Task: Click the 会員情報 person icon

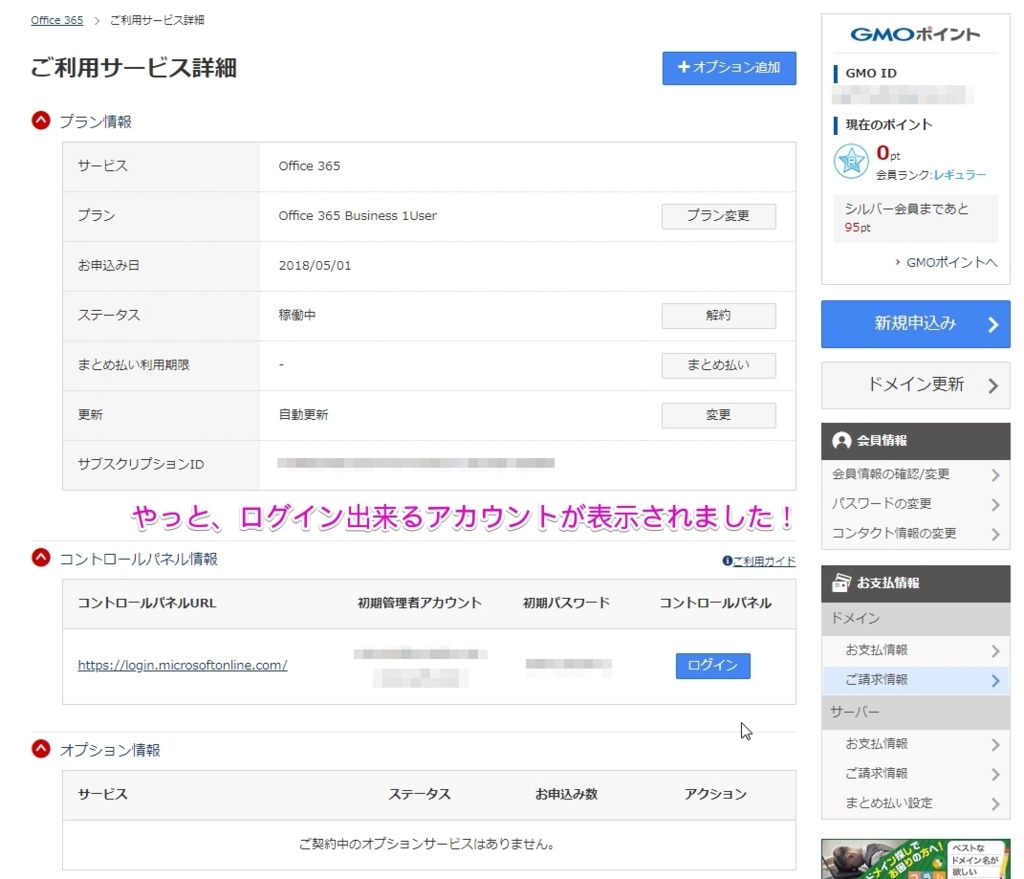Action: (842, 441)
